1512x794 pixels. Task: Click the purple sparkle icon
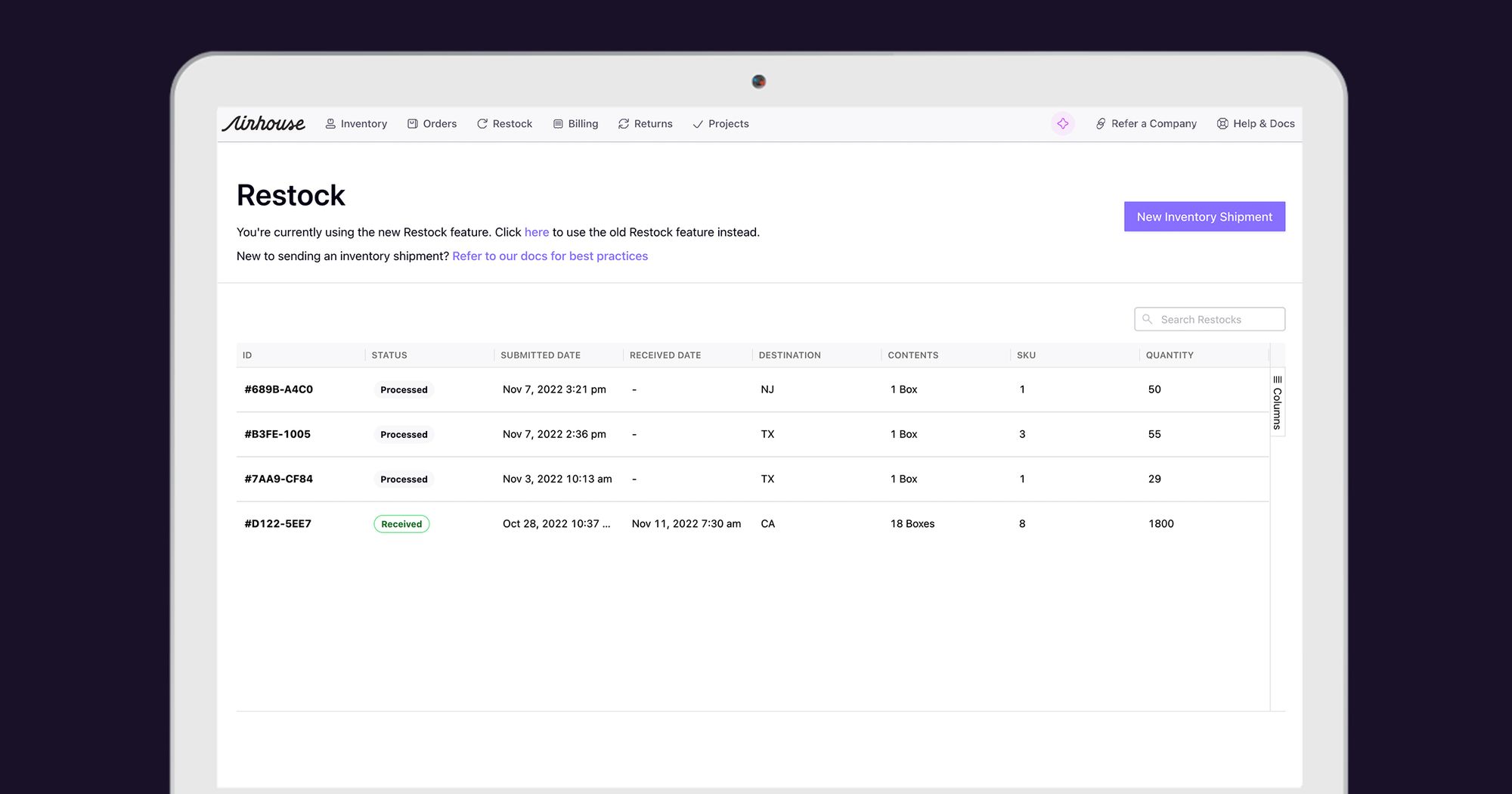click(1063, 123)
